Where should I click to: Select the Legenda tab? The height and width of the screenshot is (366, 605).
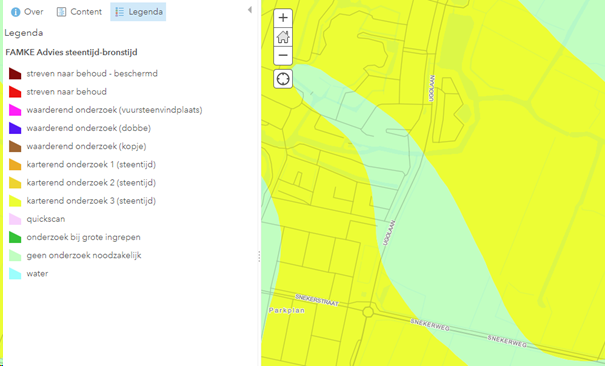(138, 12)
